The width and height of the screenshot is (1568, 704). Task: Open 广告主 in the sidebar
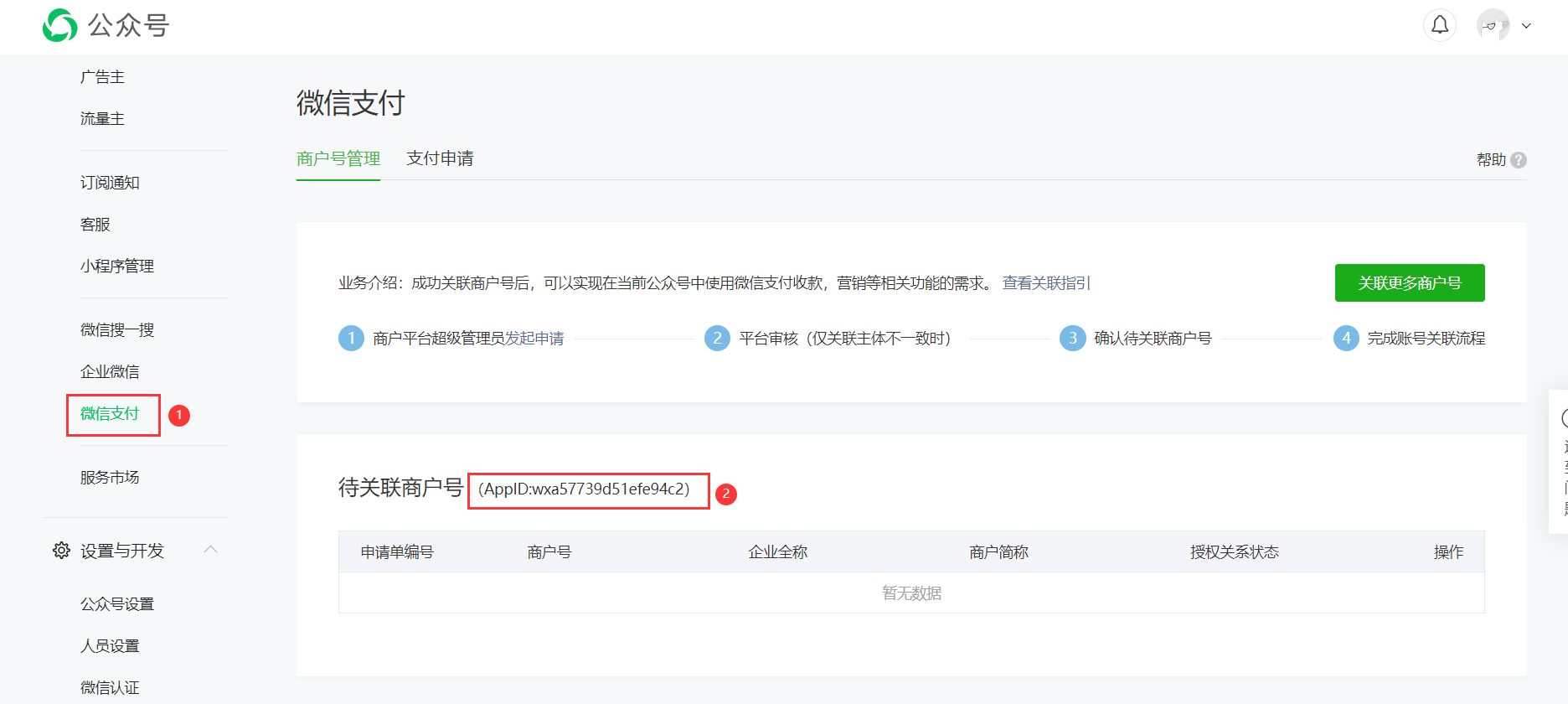(x=102, y=77)
